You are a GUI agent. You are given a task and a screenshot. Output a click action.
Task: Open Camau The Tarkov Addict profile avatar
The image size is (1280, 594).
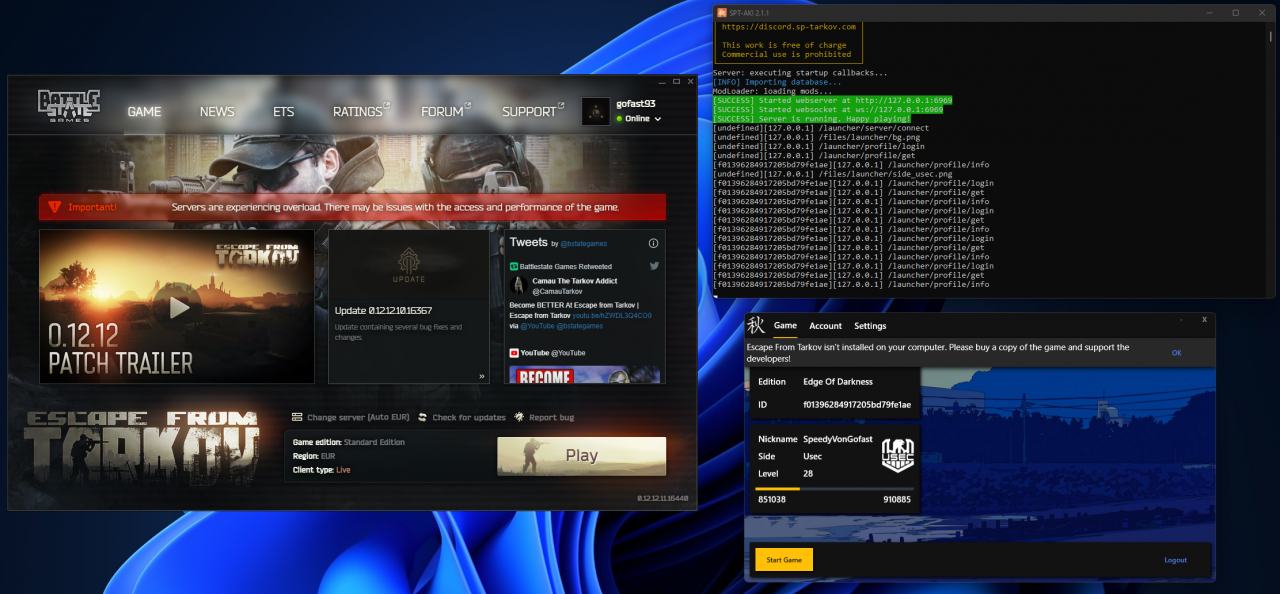[519, 285]
